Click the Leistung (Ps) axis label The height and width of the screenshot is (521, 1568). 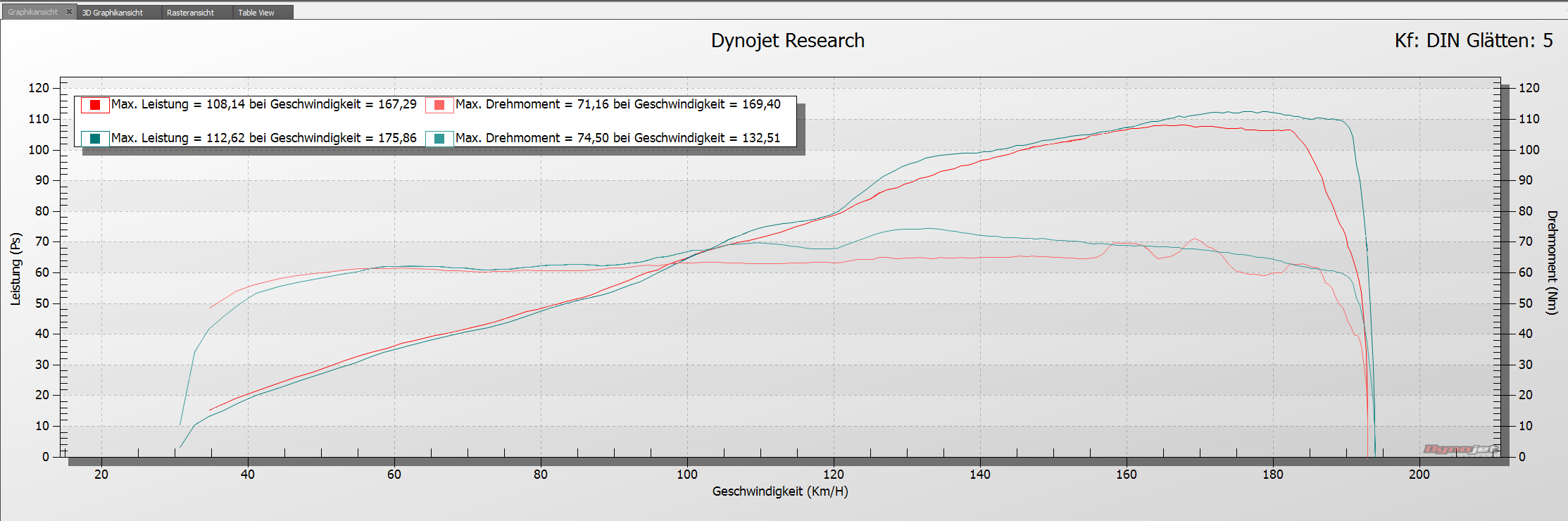tap(15, 268)
